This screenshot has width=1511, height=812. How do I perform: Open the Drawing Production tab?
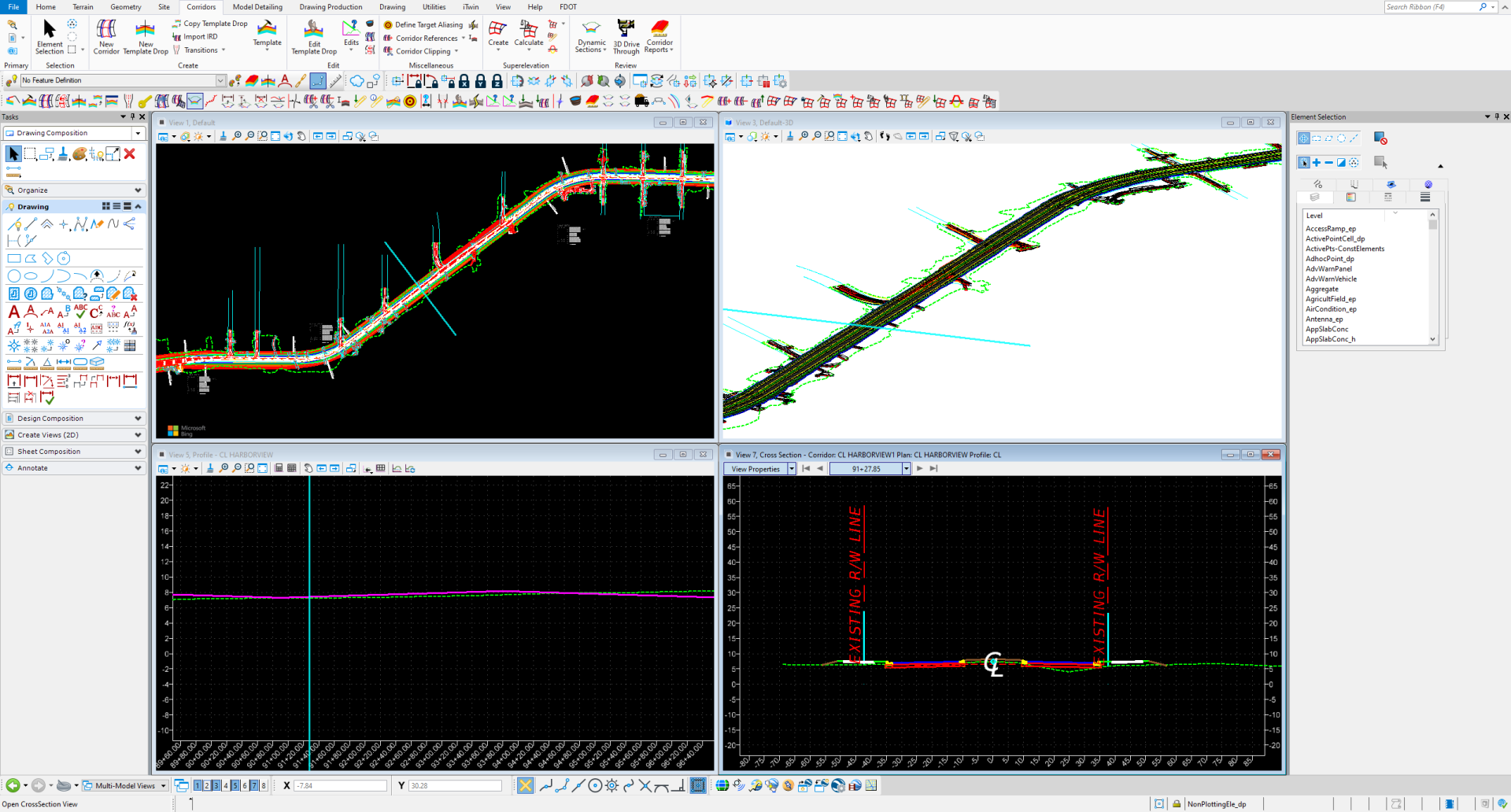coord(331,7)
